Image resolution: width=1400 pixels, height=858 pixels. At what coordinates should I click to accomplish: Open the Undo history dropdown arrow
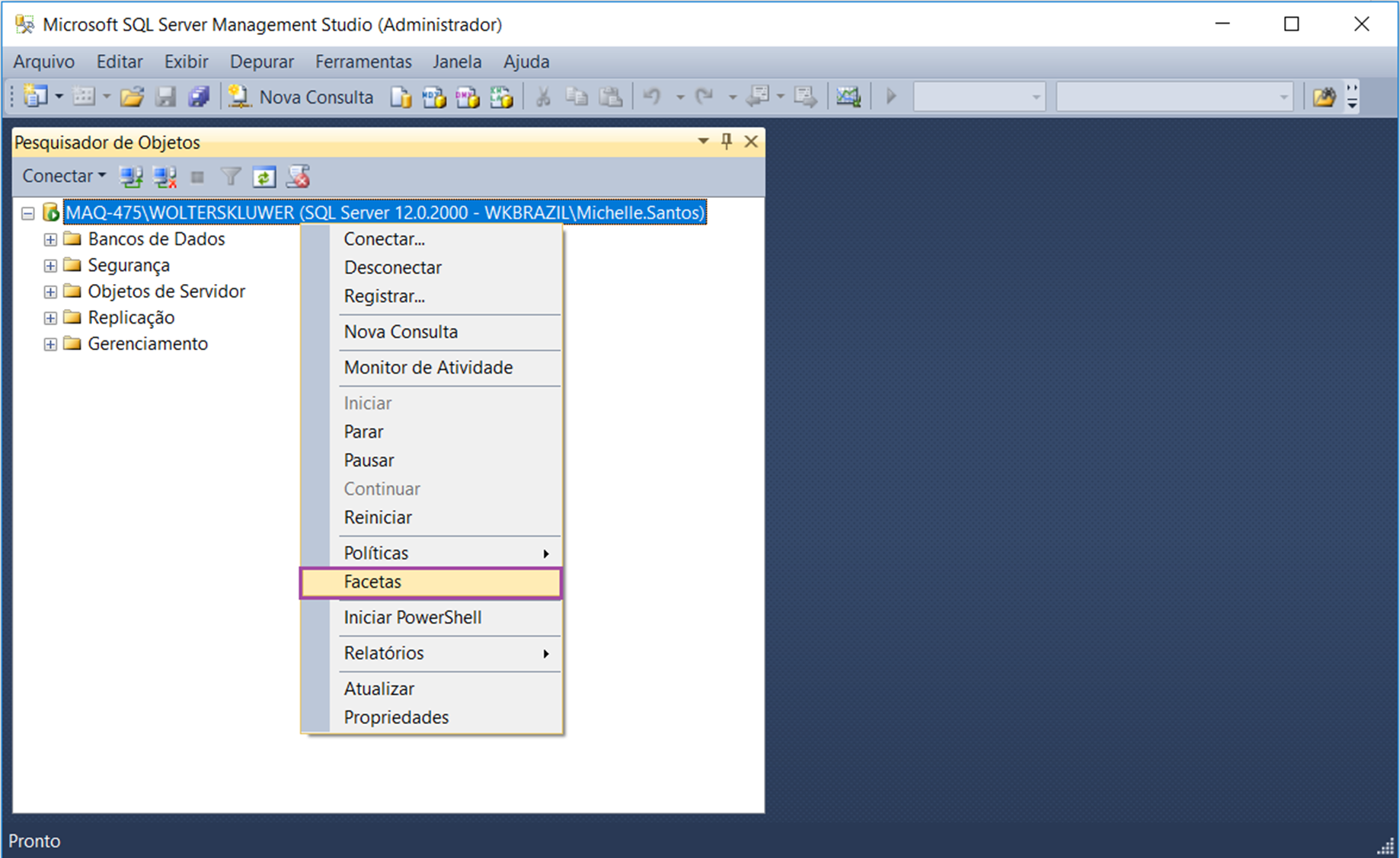pos(680,97)
